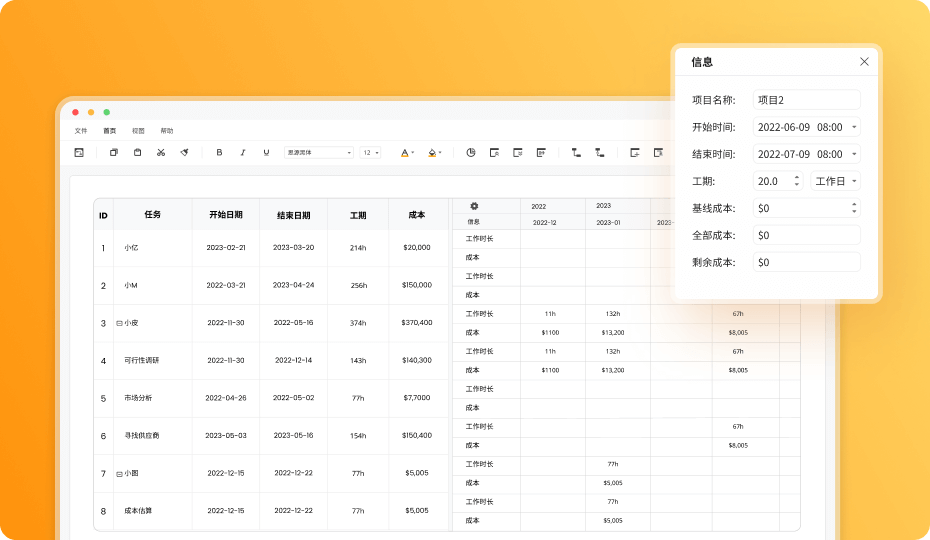Click the third task-settings window icon

tap(518, 153)
